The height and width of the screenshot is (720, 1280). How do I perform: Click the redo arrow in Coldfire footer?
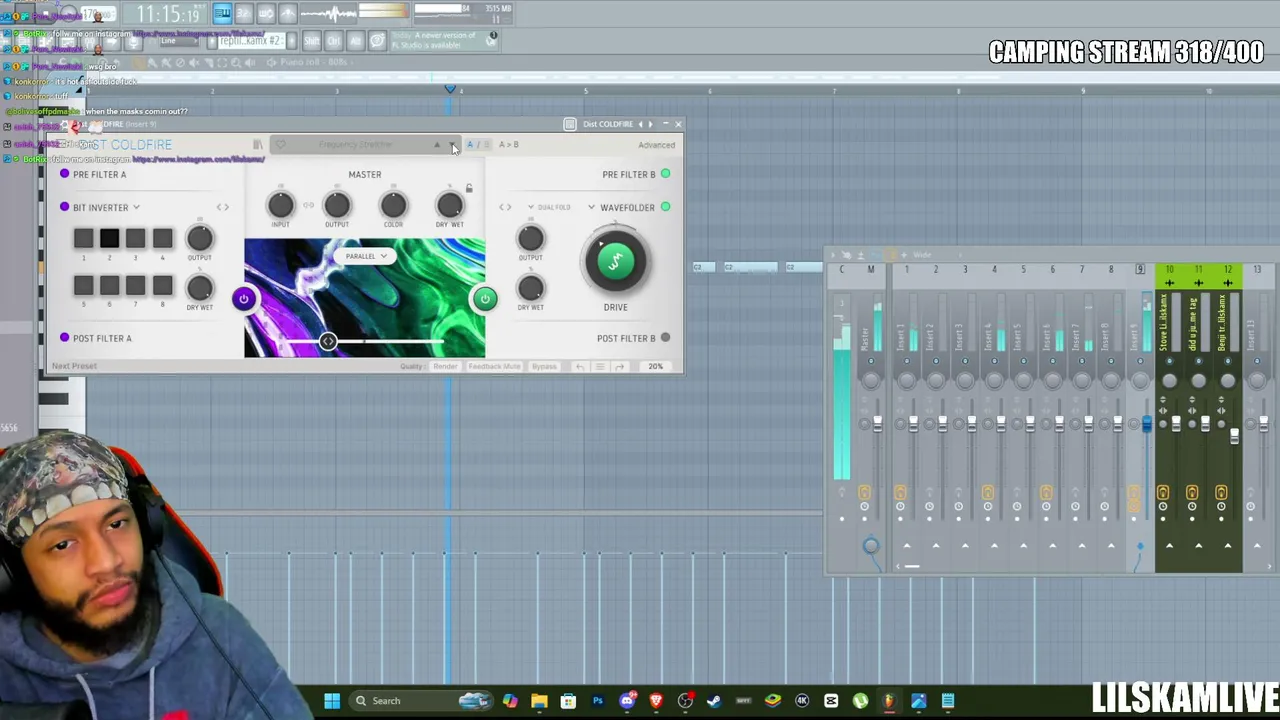619,367
